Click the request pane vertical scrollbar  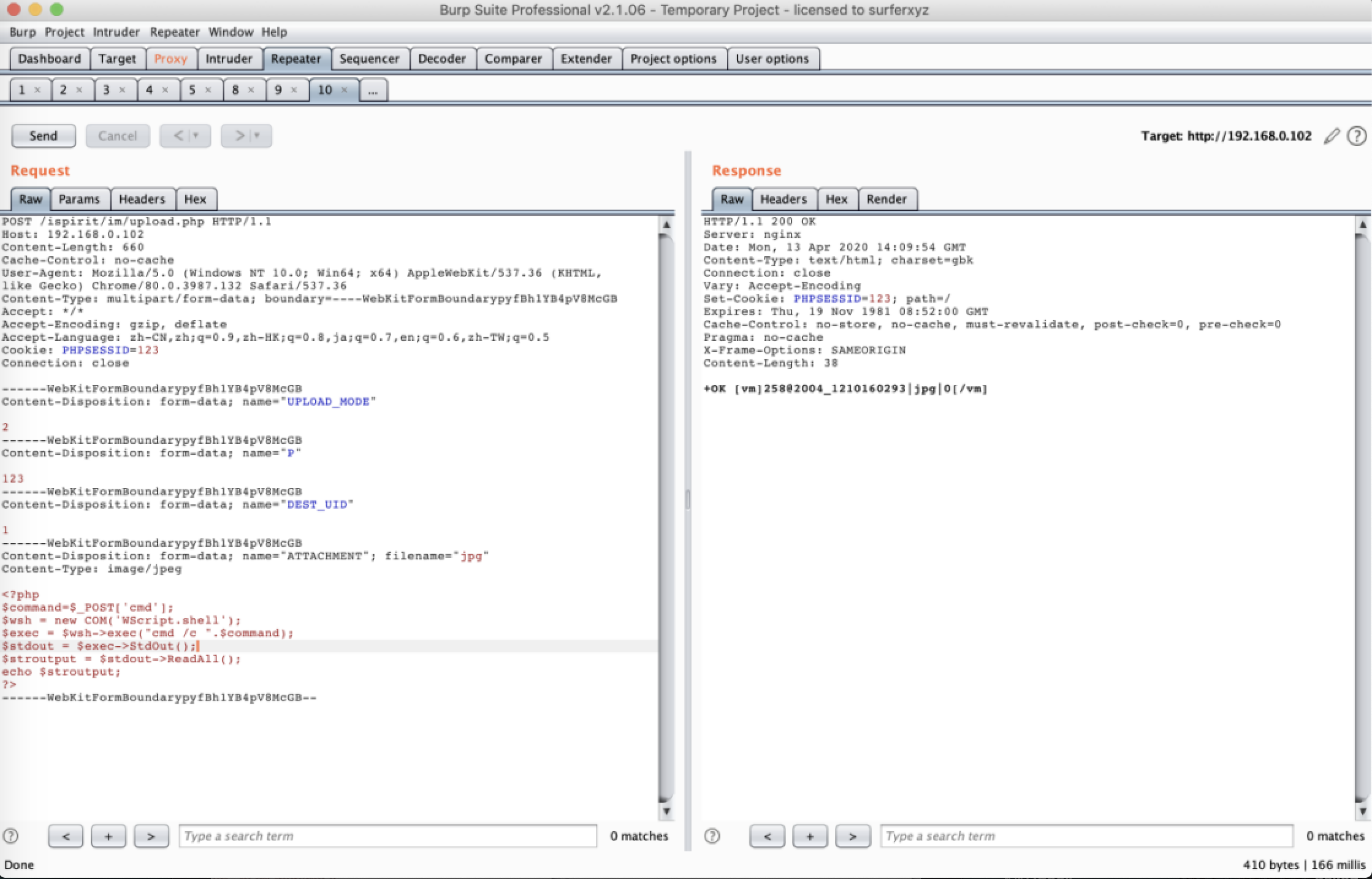(666, 515)
